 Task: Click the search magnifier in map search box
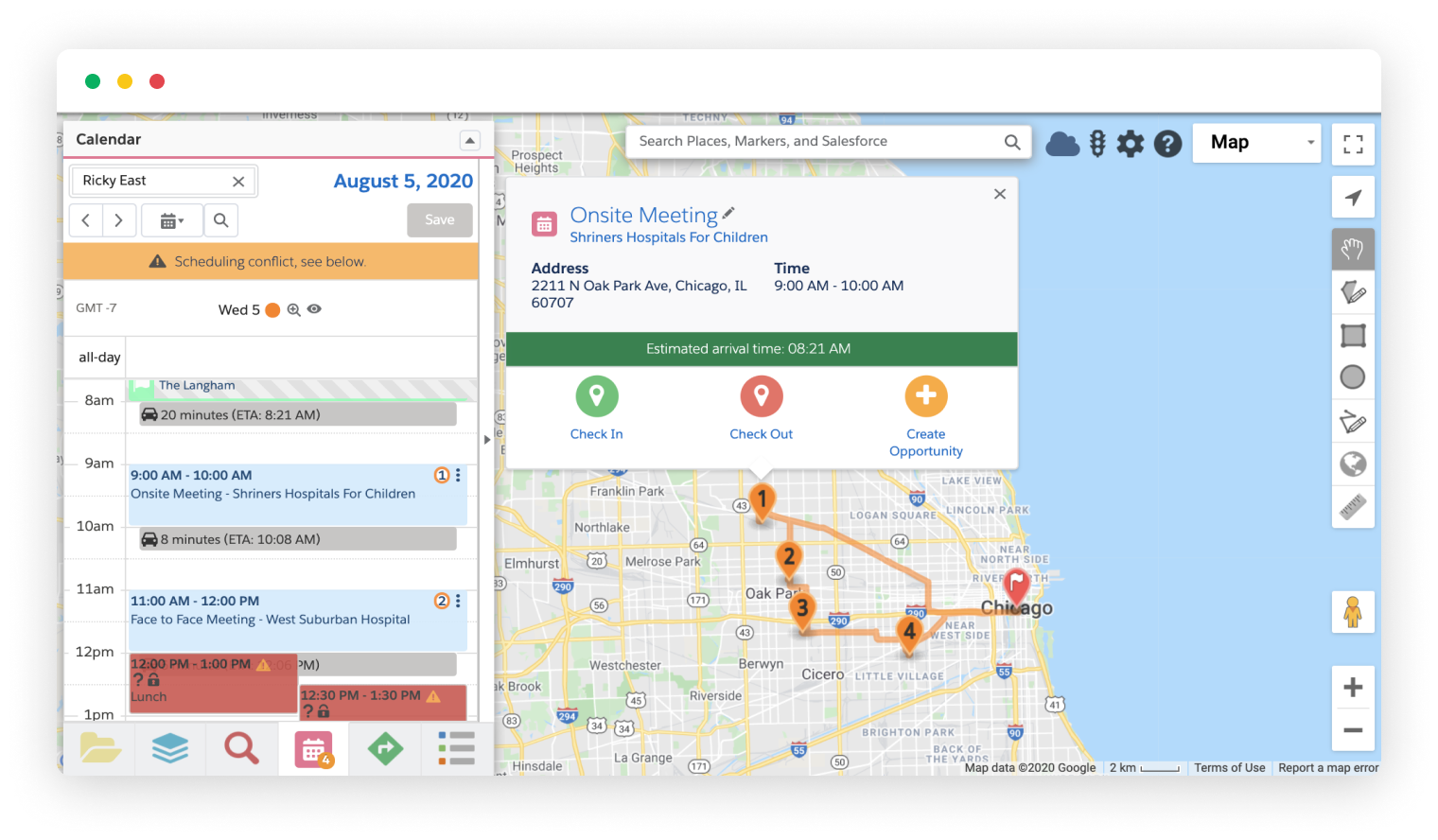[x=1012, y=142]
